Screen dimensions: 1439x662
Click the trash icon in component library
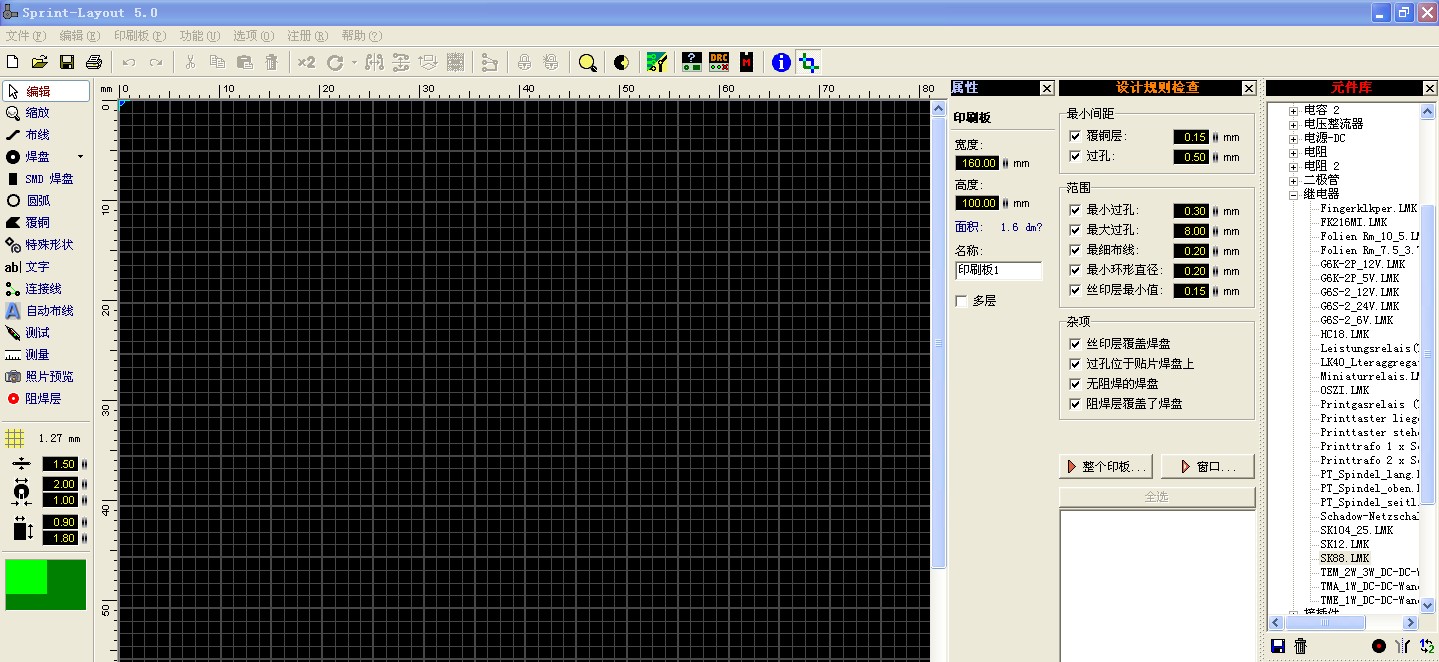(x=1300, y=647)
